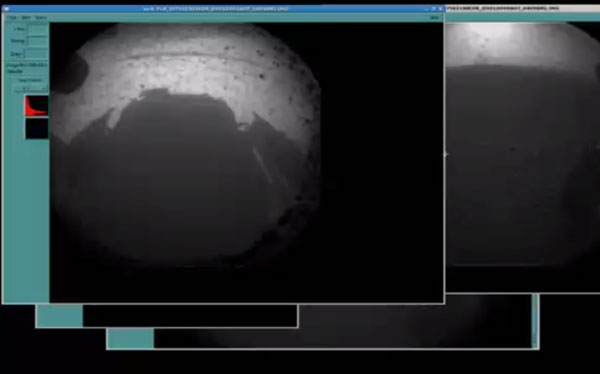Select the red histogram plot
The height and width of the screenshot is (374, 600).
tap(37, 106)
